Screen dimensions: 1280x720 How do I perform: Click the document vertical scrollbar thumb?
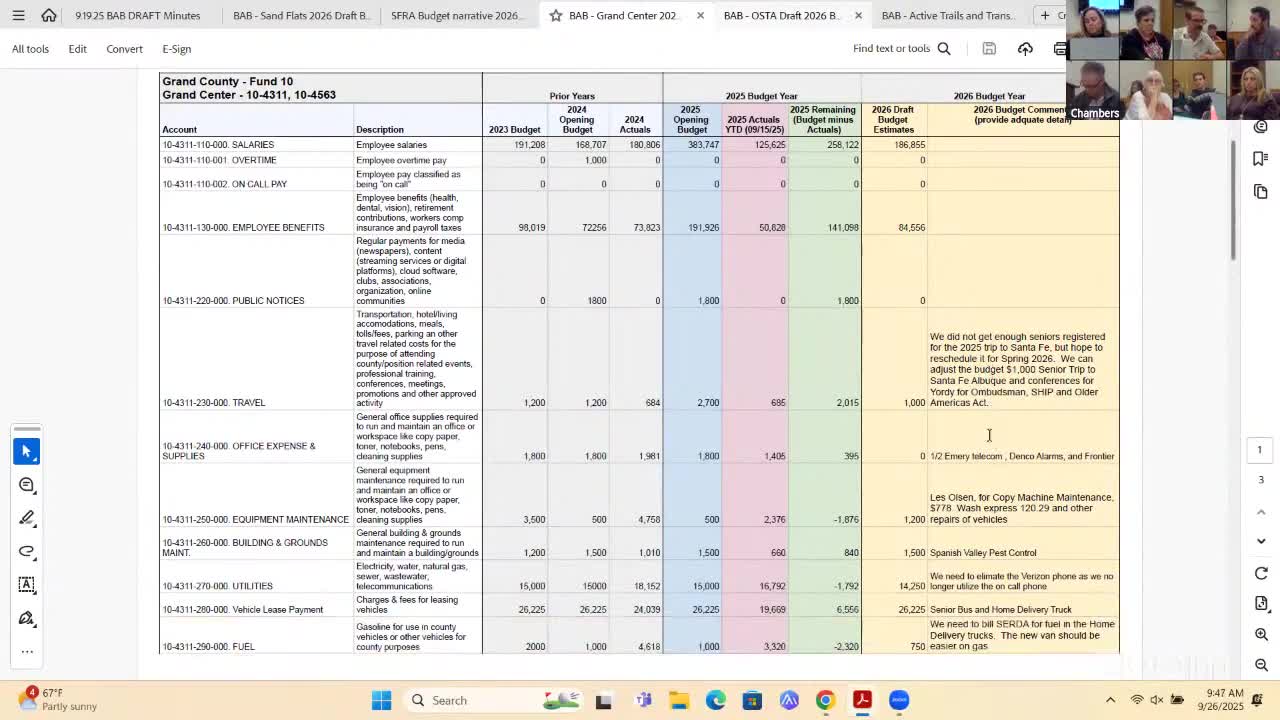pyautogui.click(x=1233, y=201)
